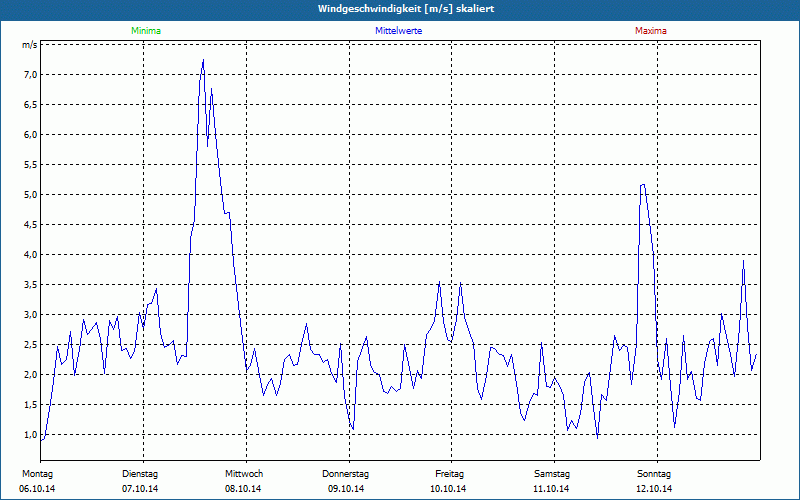Click the 3,5 y-axis value
Image resolution: width=800 pixels, height=500 pixels.
point(31,285)
